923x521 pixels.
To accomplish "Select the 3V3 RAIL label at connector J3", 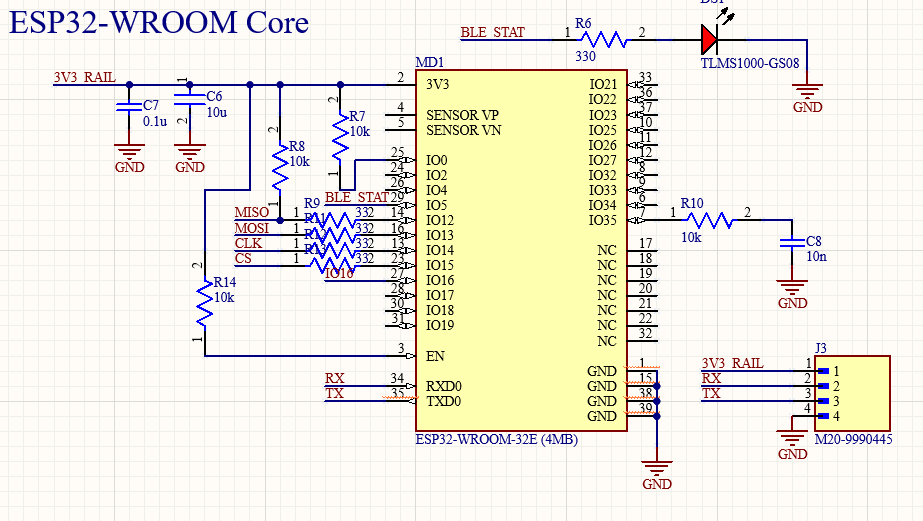I will tap(732, 363).
